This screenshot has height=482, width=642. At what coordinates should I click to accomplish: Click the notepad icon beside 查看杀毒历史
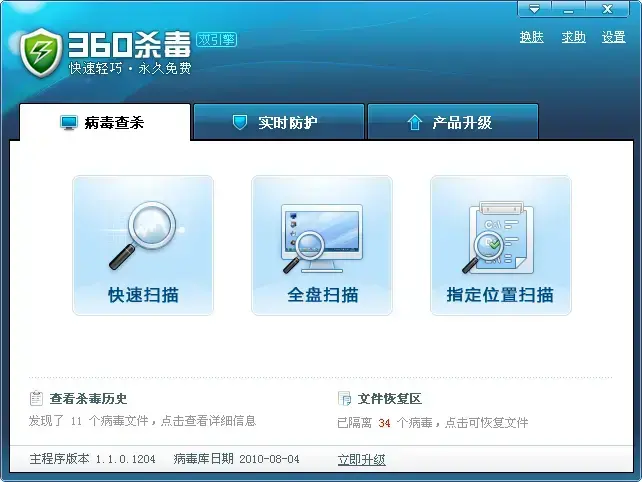point(36,398)
